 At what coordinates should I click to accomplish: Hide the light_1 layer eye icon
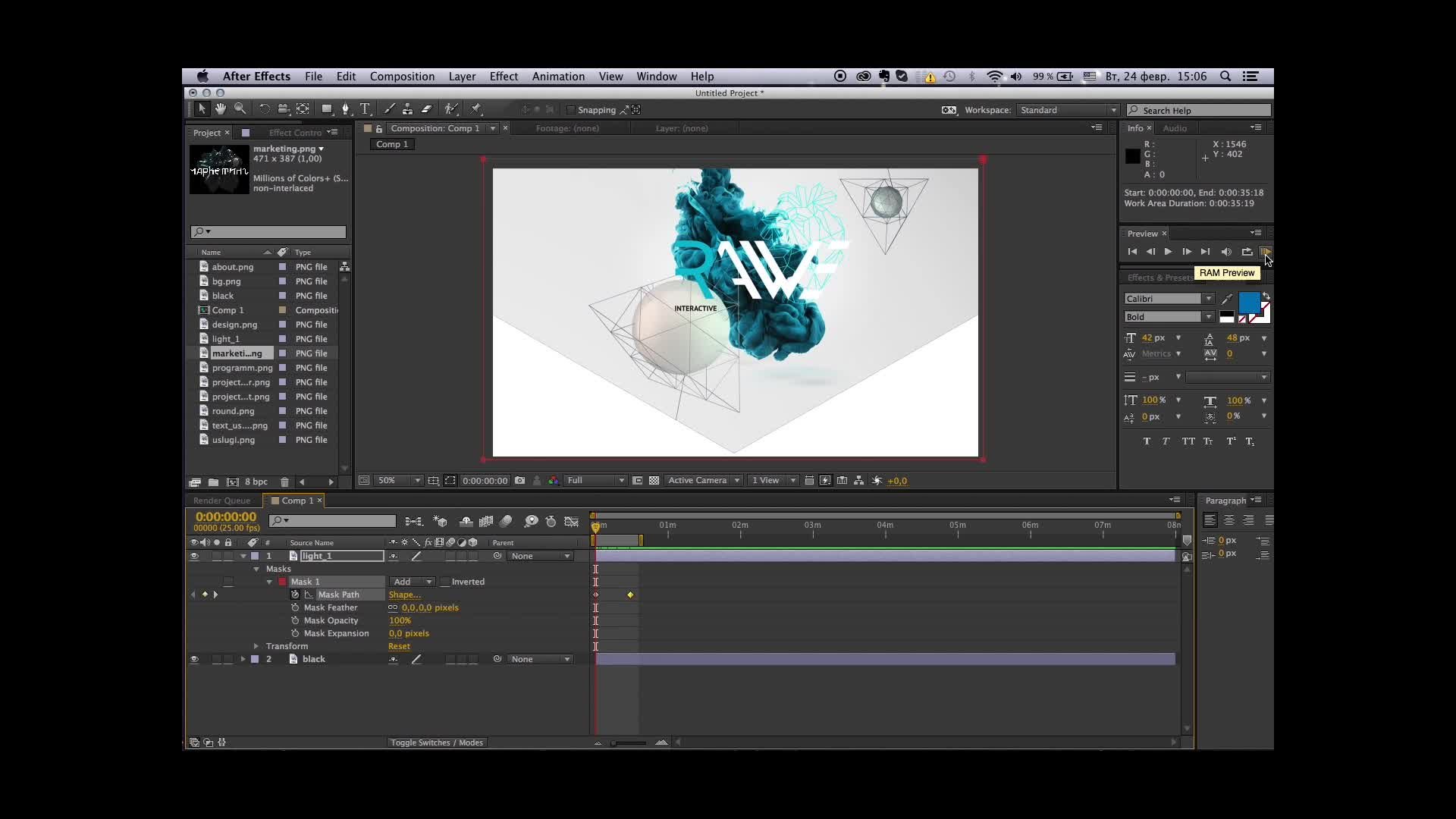point(194,556)
